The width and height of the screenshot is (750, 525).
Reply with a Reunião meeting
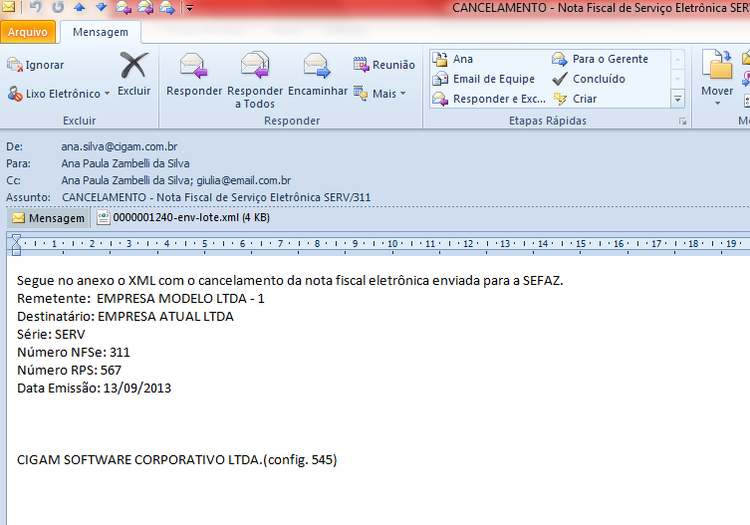click(384, 65)
